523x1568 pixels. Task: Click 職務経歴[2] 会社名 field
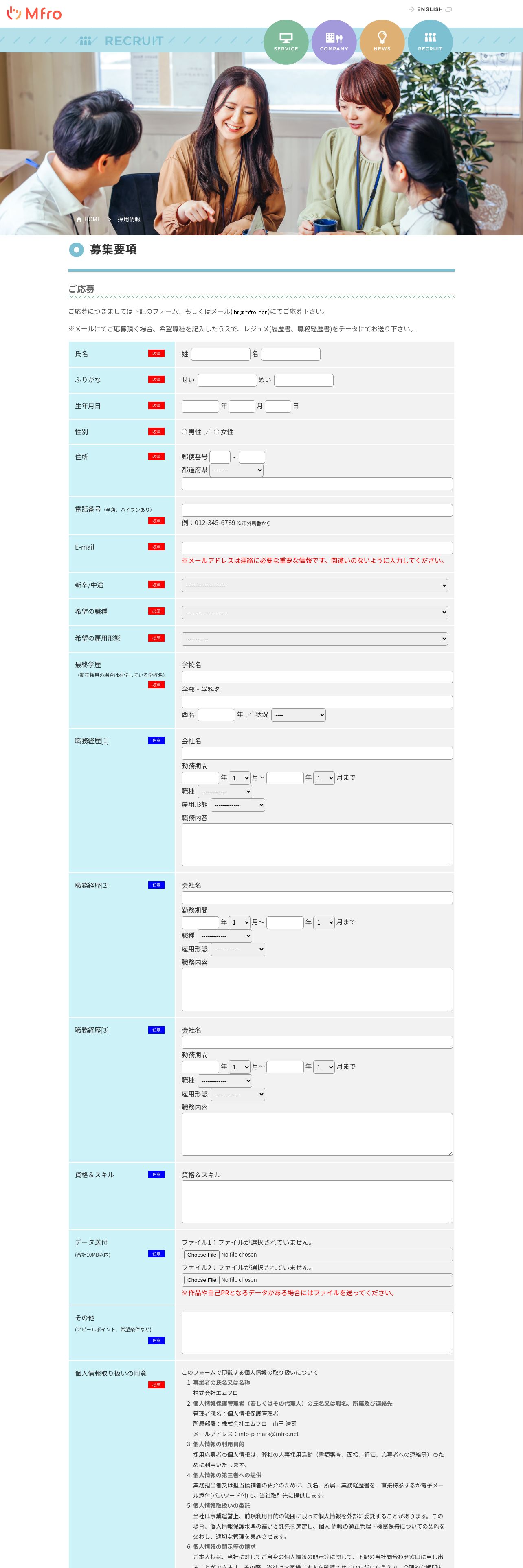click(317, 898)
